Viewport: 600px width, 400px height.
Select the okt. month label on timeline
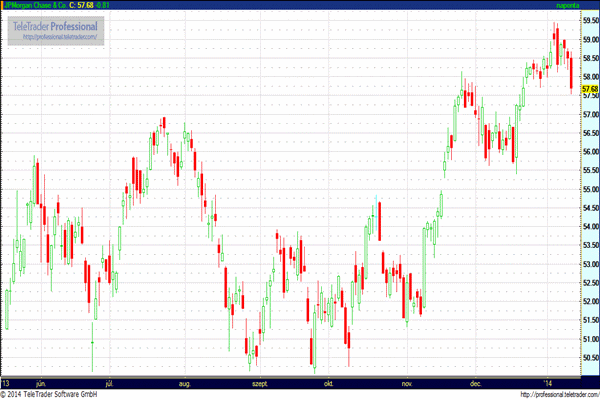coord(328,384)
